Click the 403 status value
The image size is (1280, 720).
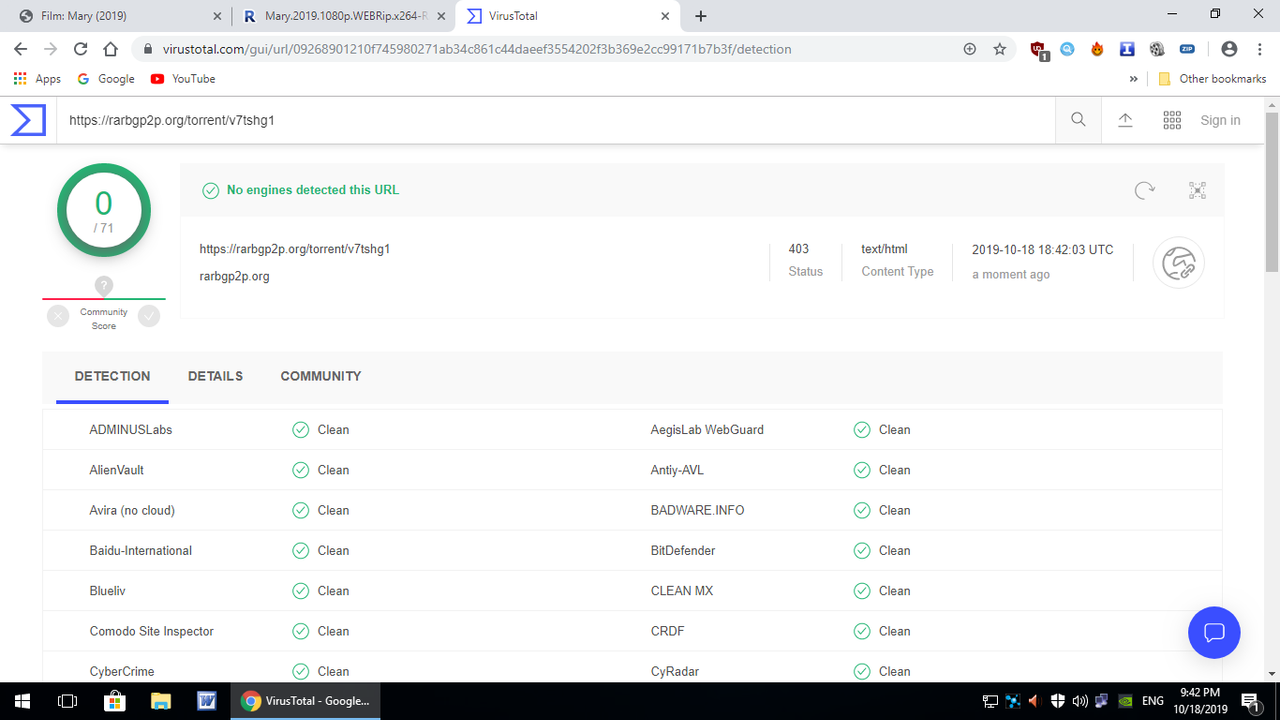point(799,249)
